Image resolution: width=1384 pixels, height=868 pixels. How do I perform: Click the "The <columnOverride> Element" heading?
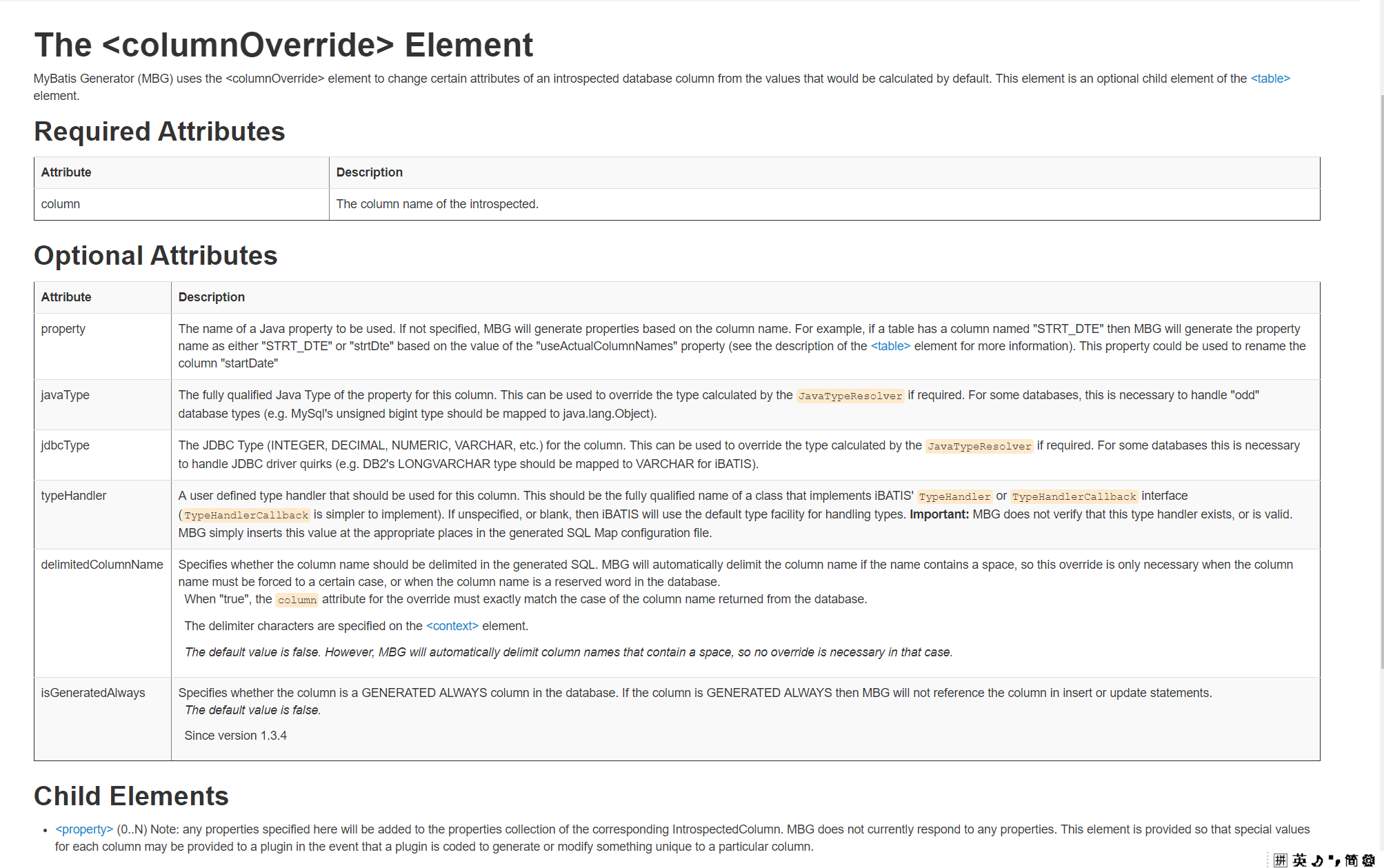(283, 45)
